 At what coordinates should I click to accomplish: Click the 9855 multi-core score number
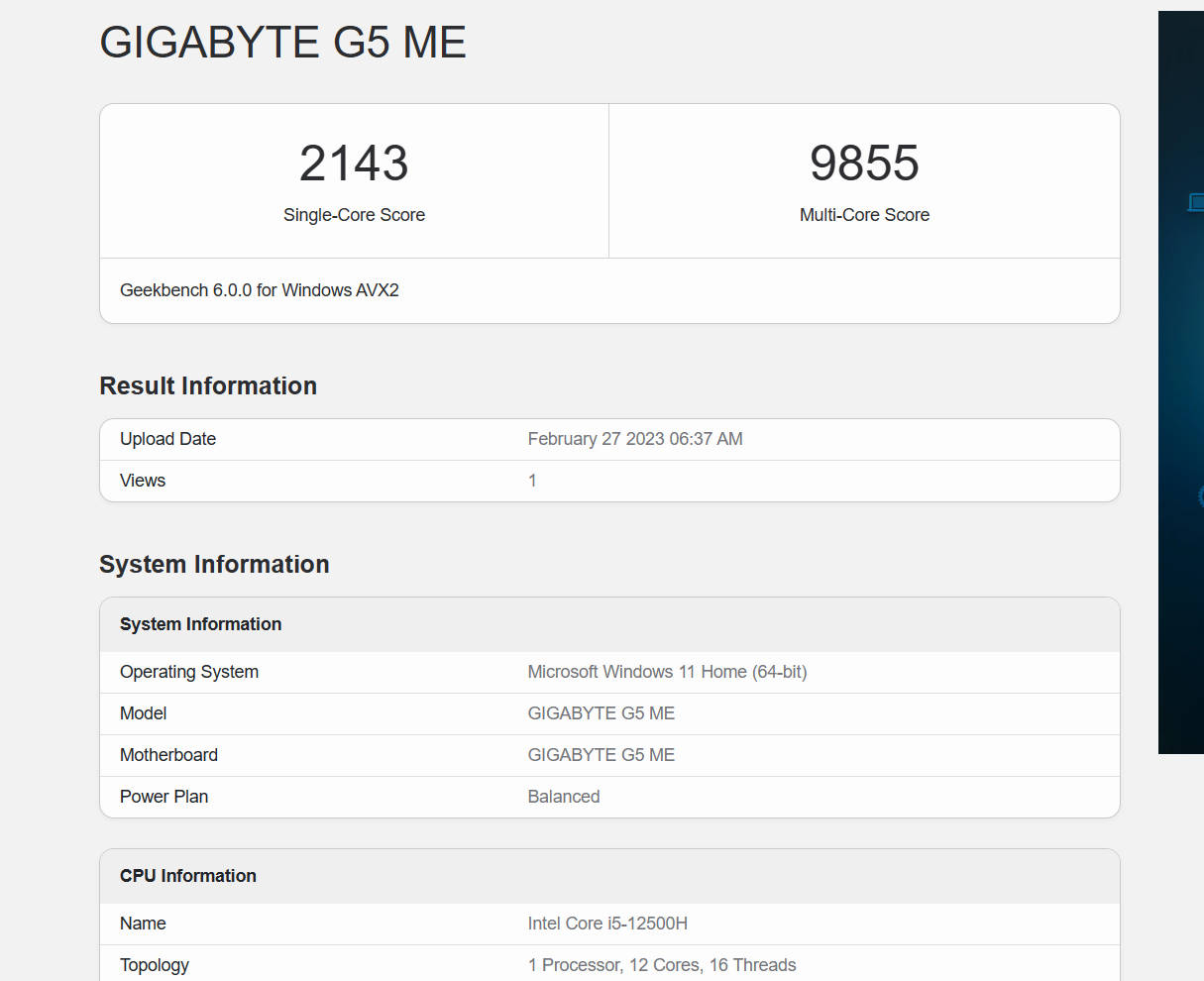[x=864, y=163]
